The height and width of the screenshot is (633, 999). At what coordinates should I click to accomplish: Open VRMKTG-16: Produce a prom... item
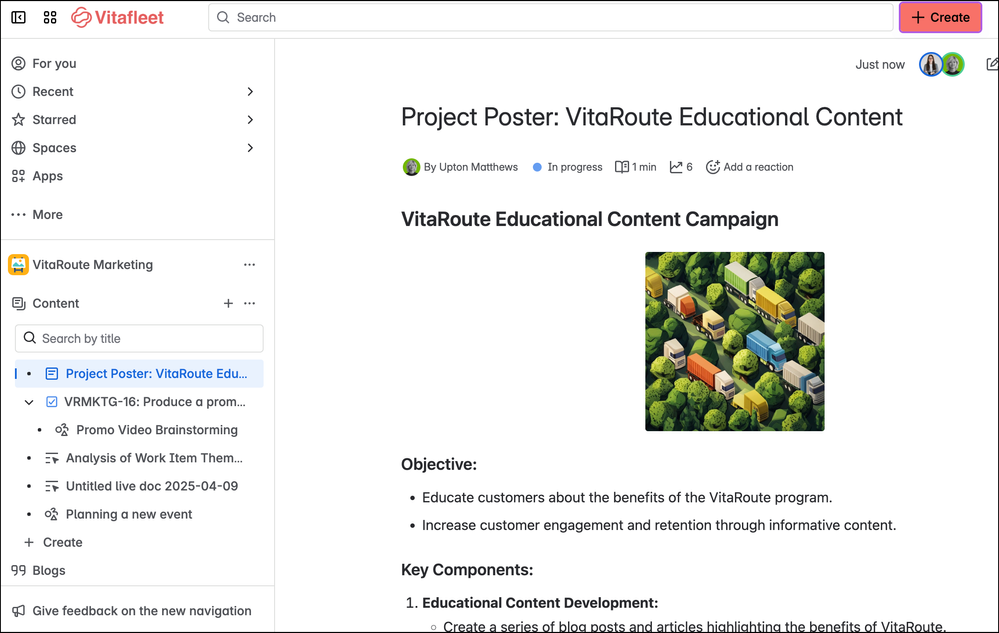pos(155,402)
